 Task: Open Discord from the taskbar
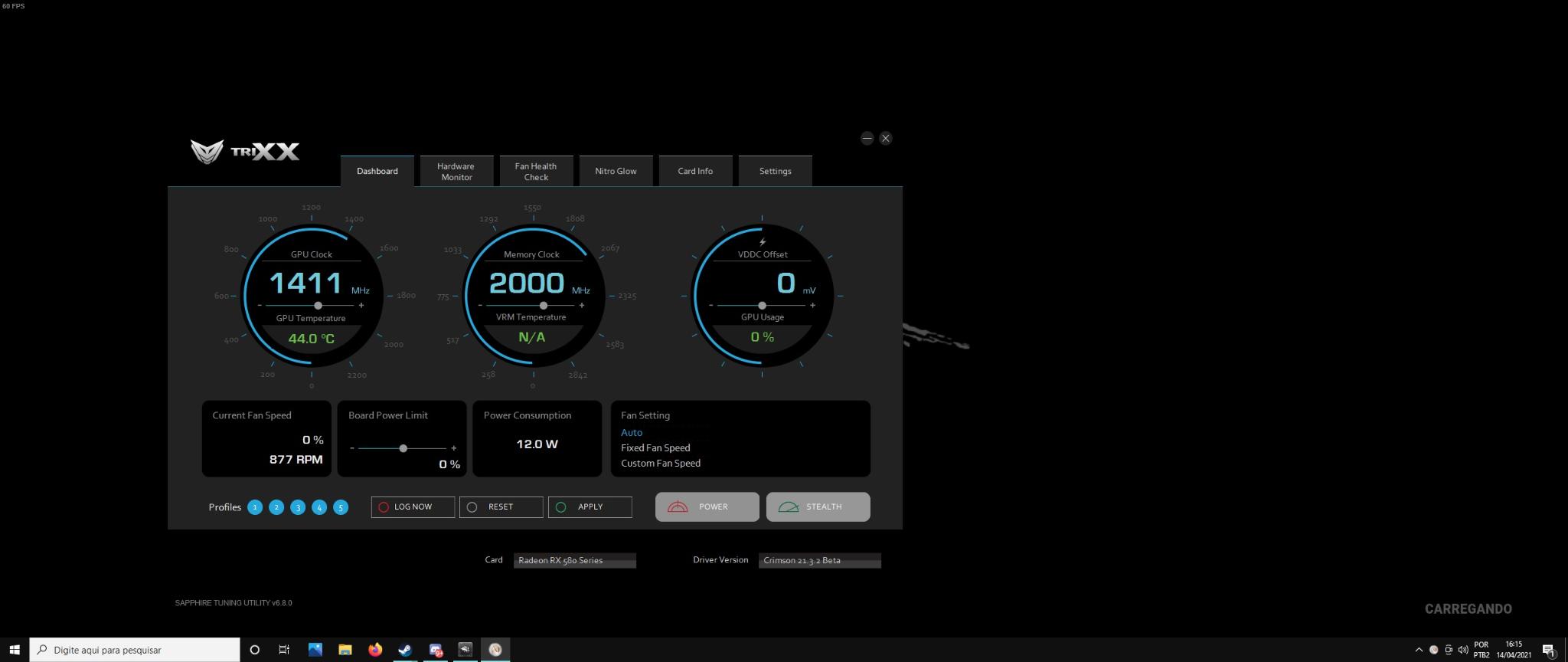coord(436,650)
